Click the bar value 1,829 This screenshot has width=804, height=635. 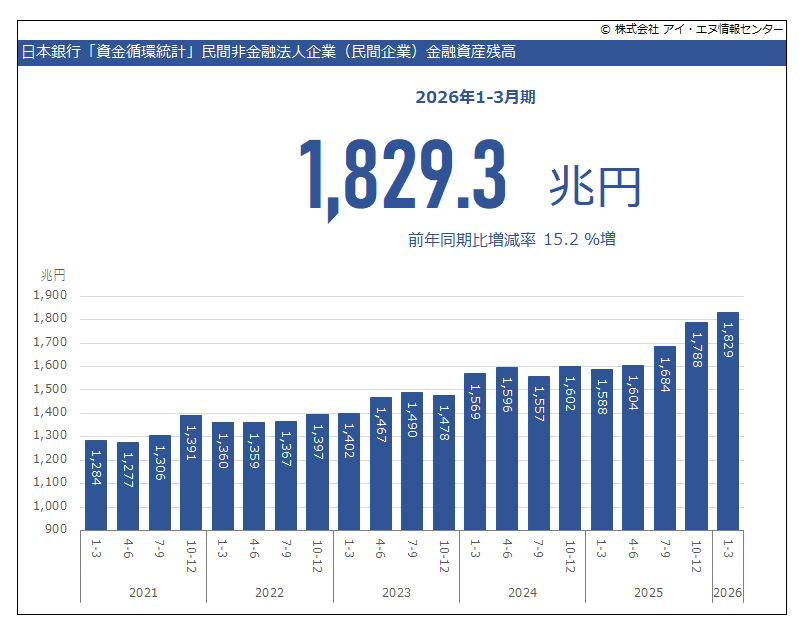[728, 340]
